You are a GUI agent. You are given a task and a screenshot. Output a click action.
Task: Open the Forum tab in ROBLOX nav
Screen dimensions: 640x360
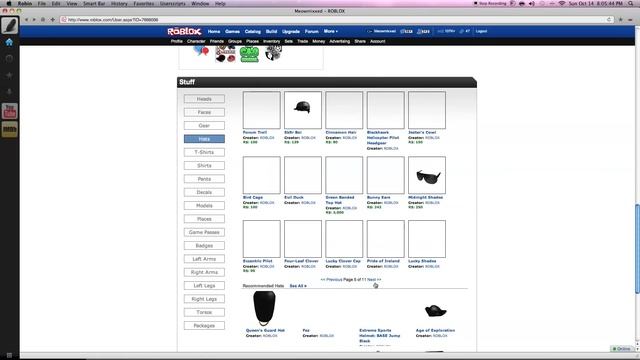(311, 31)
